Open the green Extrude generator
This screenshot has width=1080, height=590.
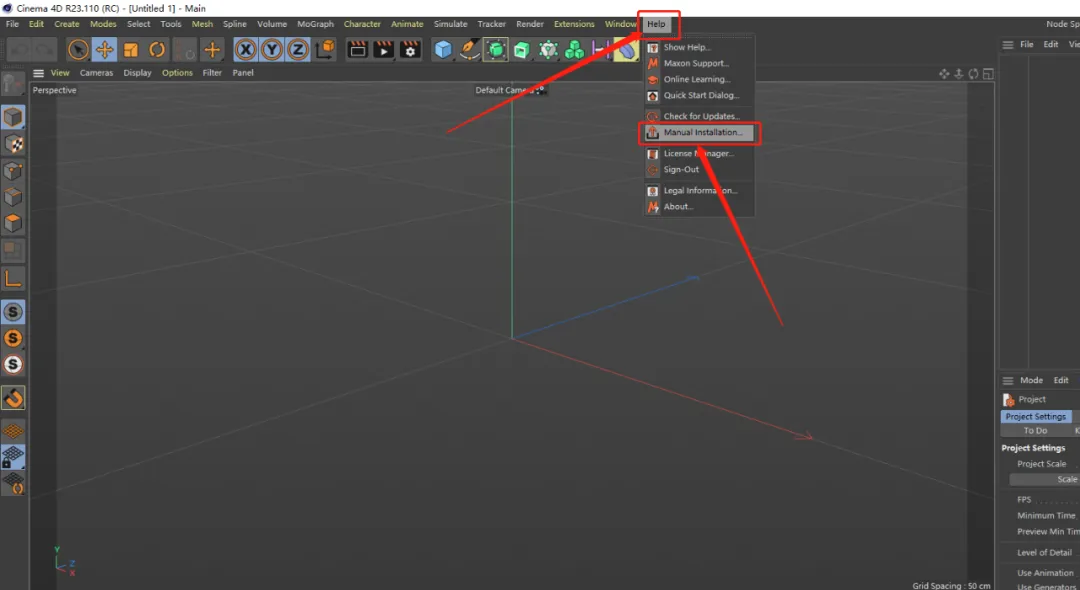[522, 50]
